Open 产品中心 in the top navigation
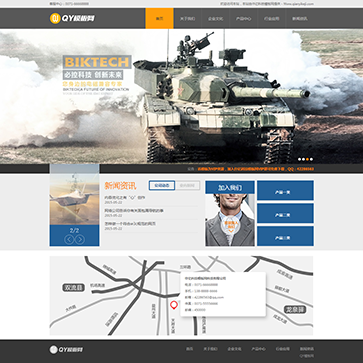363x363 pixels. [x=243, y=19]
